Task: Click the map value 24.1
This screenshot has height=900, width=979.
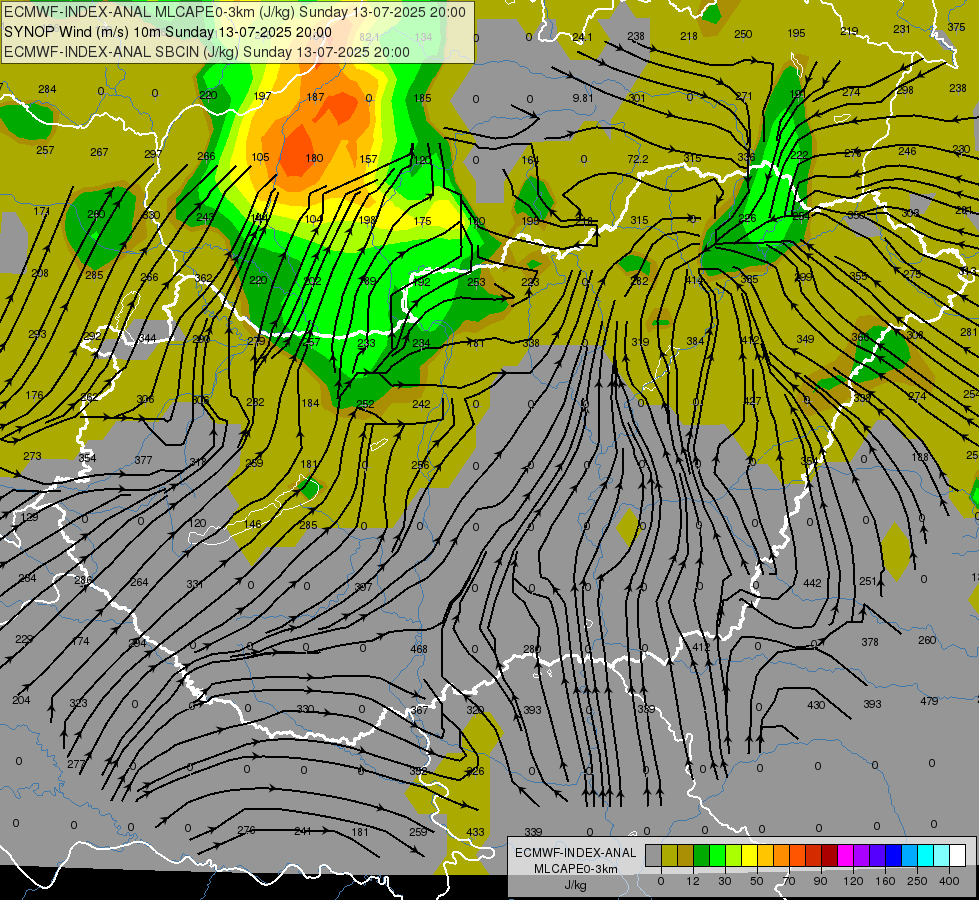Action: [x=583, y=37]
